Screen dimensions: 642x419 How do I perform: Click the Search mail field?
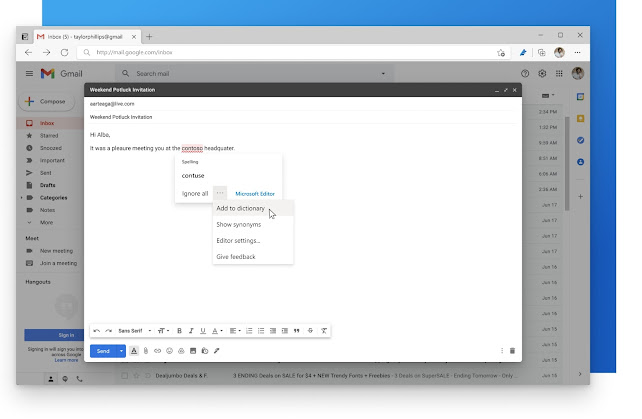click(254, 74)
